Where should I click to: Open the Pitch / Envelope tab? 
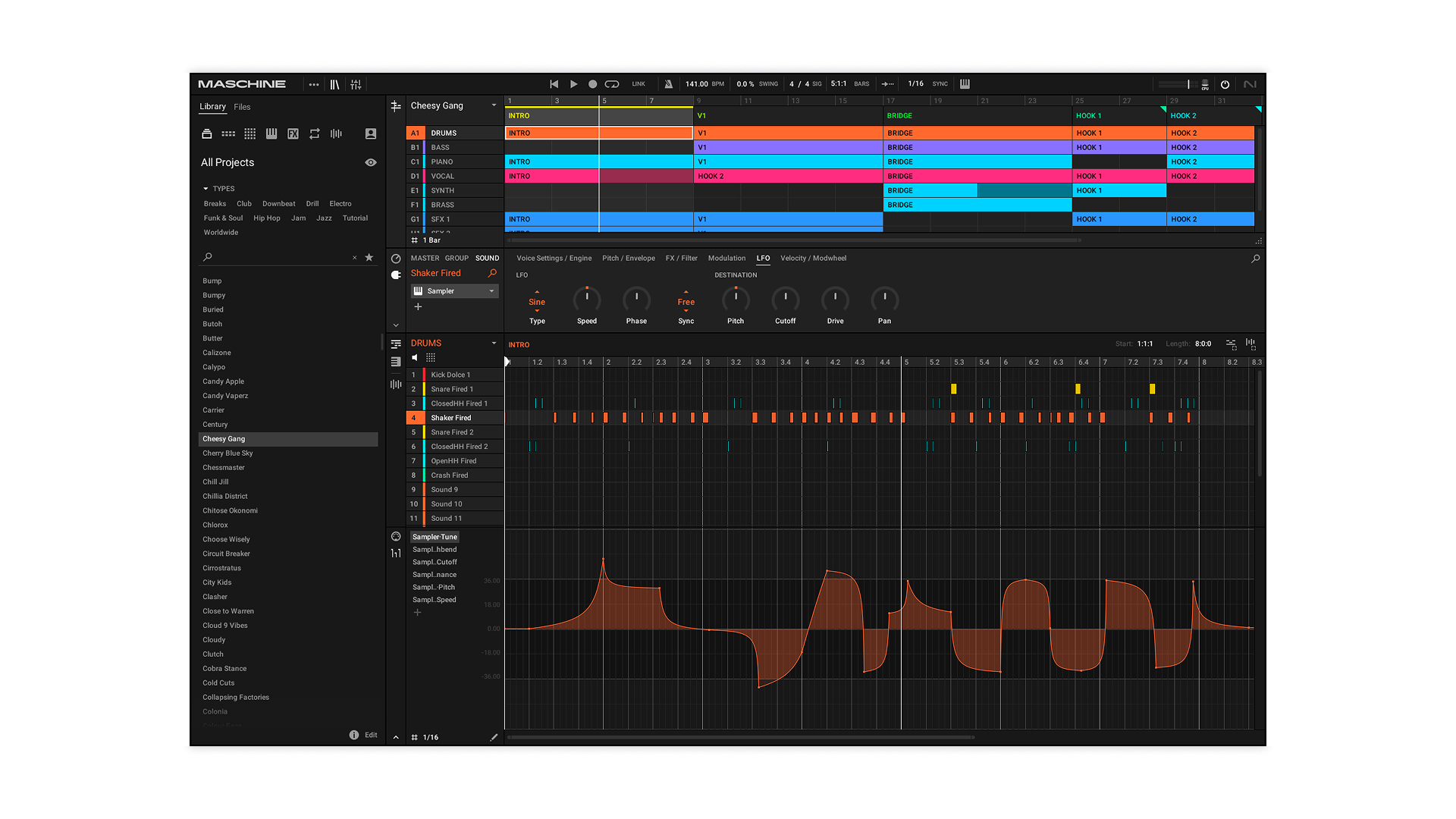coord(628,258)
